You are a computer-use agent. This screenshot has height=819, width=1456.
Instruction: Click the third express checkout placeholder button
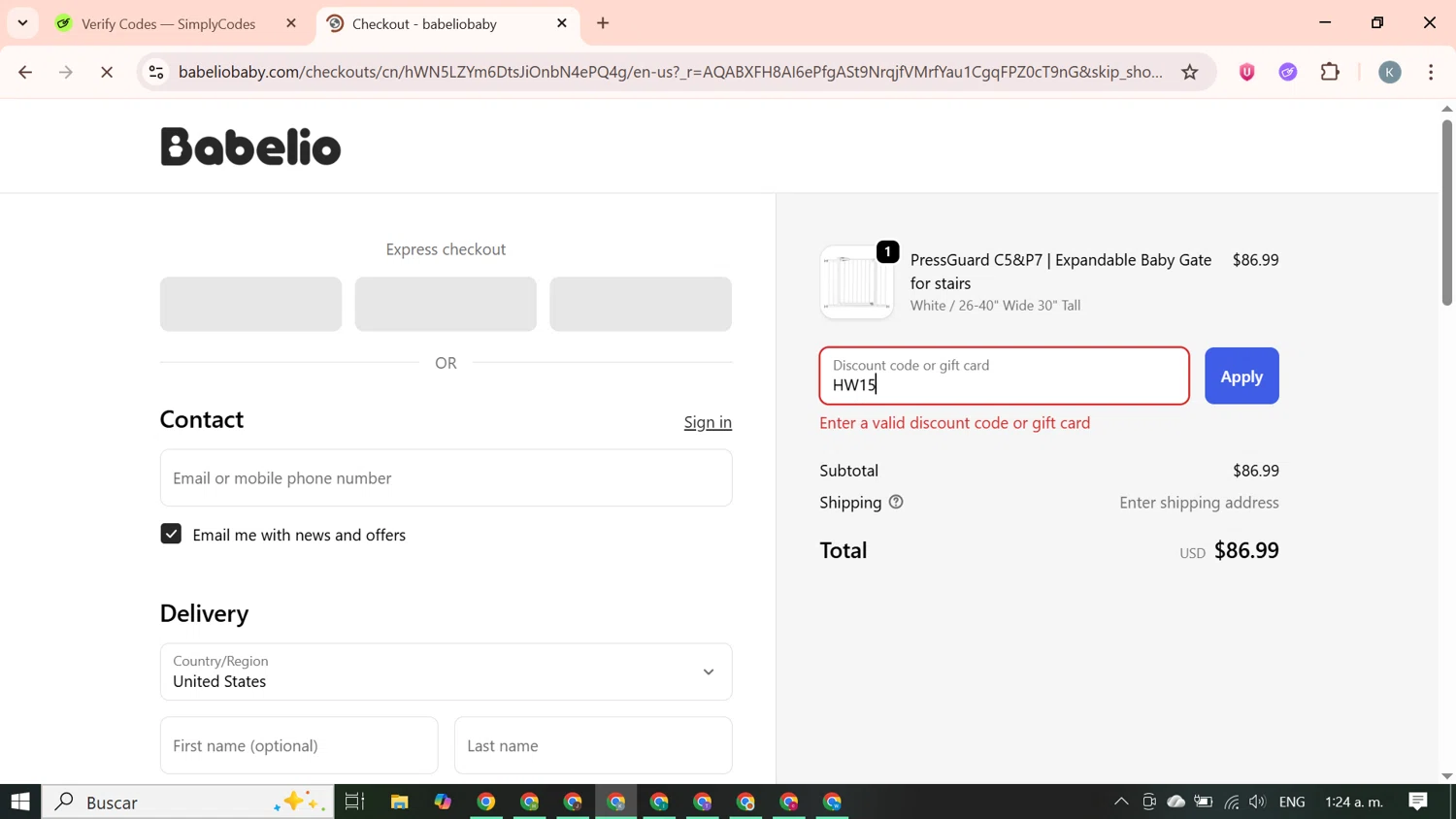641,304
